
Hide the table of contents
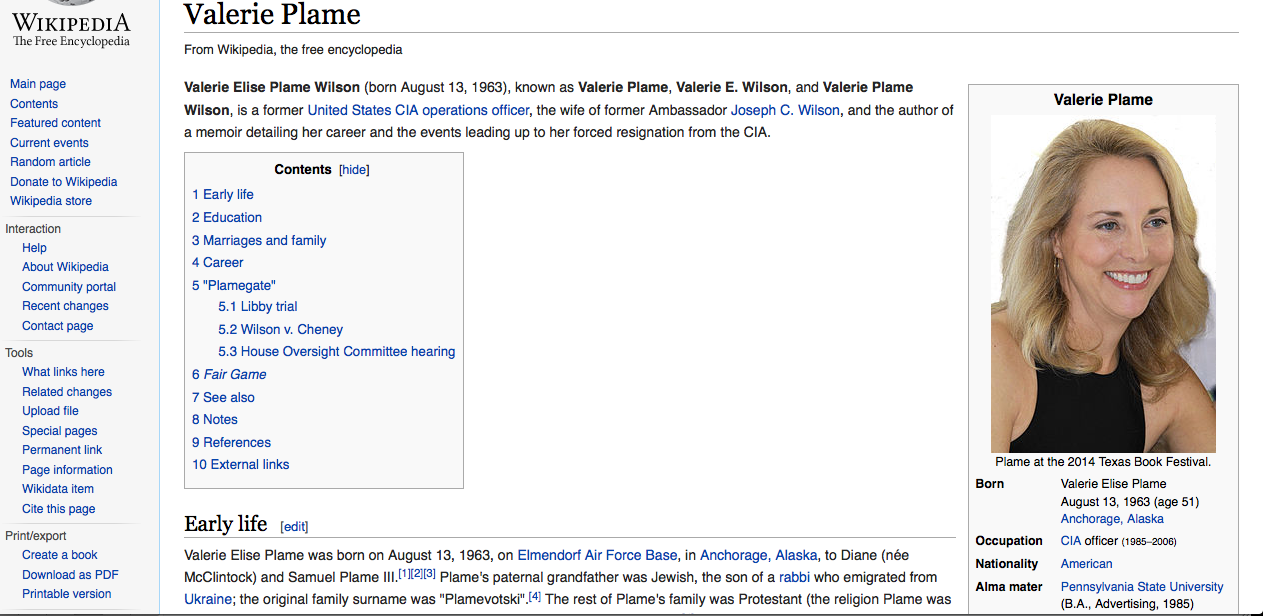pyautogui.click(x=355, y=170)
